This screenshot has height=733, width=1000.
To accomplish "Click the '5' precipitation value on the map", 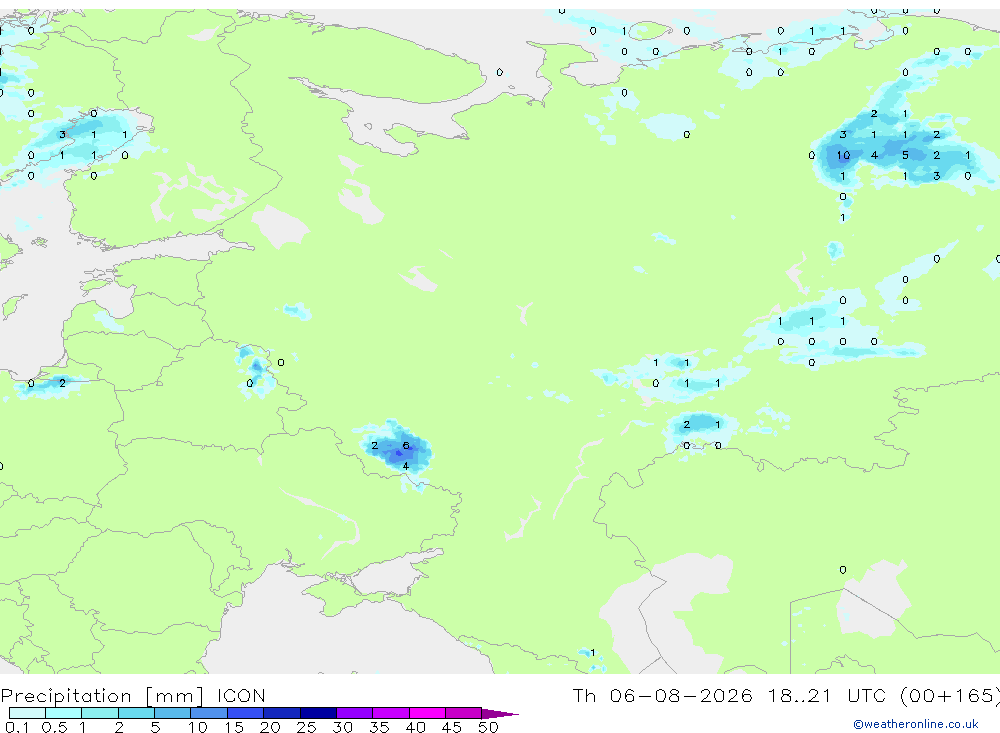I will tap(905, 155).
